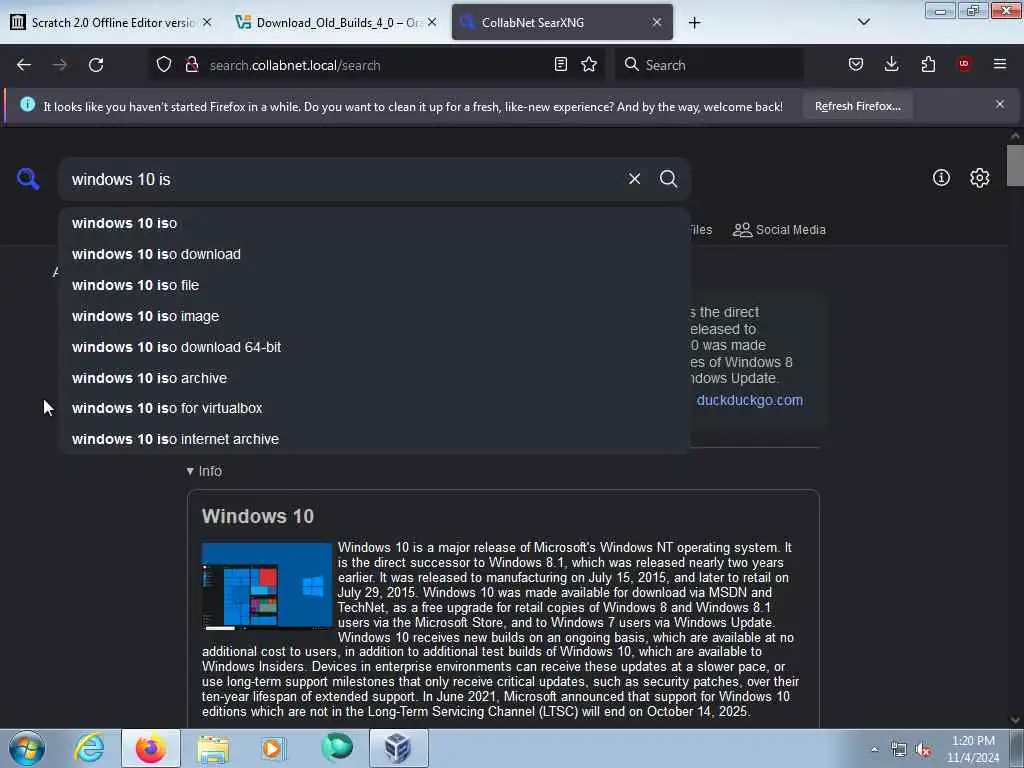Close the Scratch 2.0 Offline Editor tab
Viewport: 1024px width, 768px height.
(x=207, y=22)
